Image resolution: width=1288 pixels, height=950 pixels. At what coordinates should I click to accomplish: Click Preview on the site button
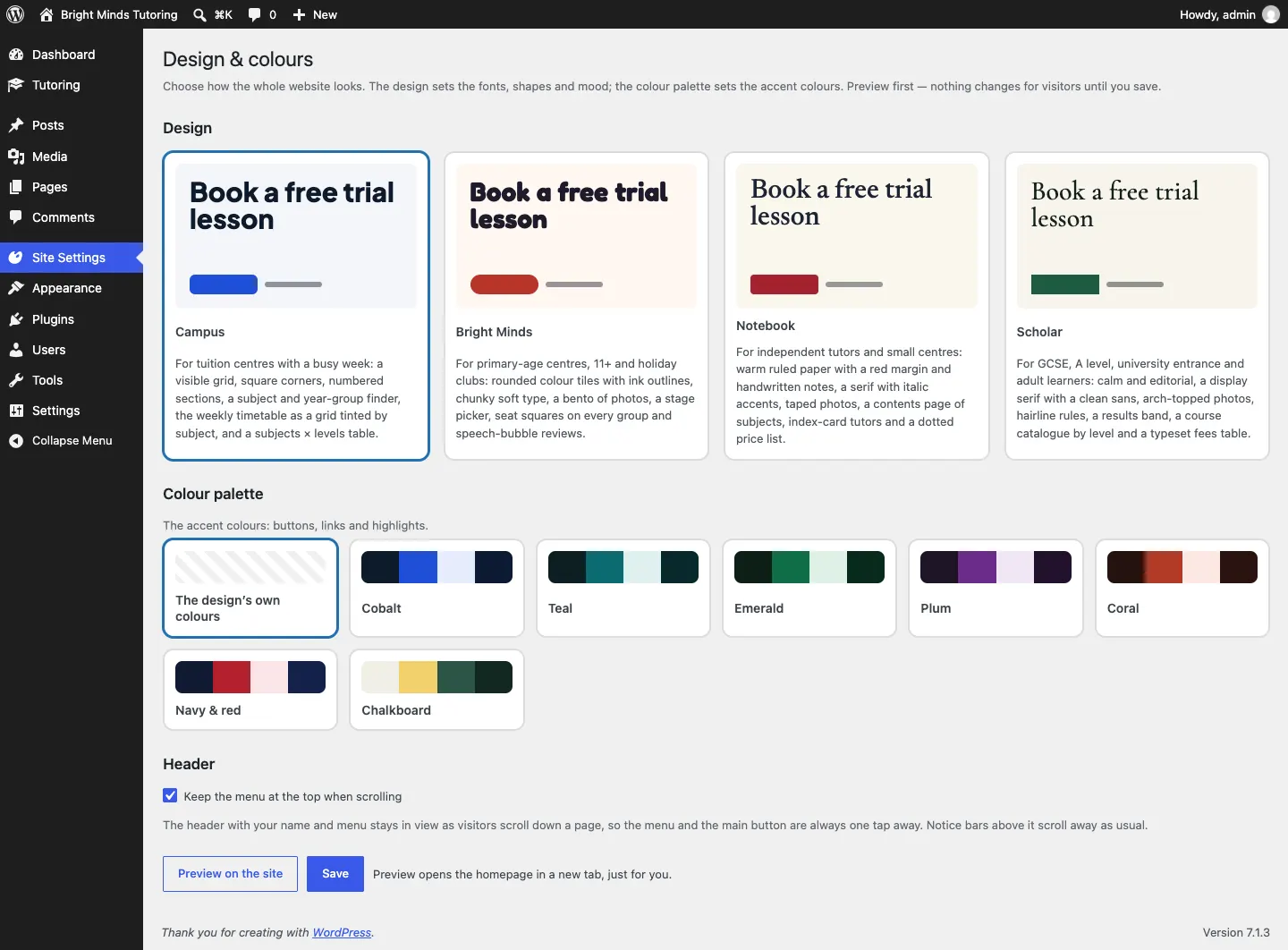point(231,874)
